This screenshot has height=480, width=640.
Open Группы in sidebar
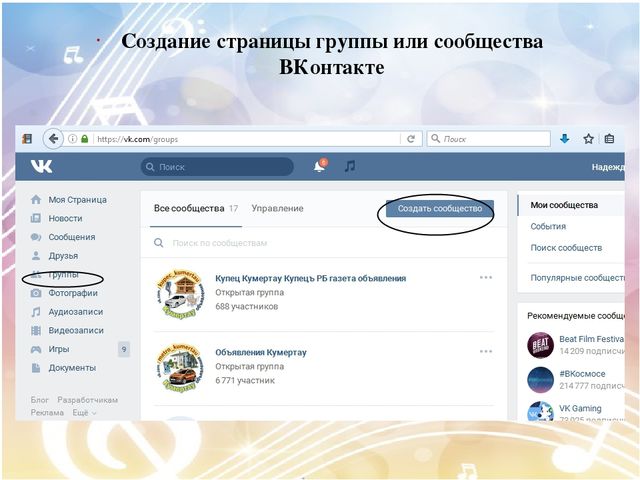click(x=64, y=275)
